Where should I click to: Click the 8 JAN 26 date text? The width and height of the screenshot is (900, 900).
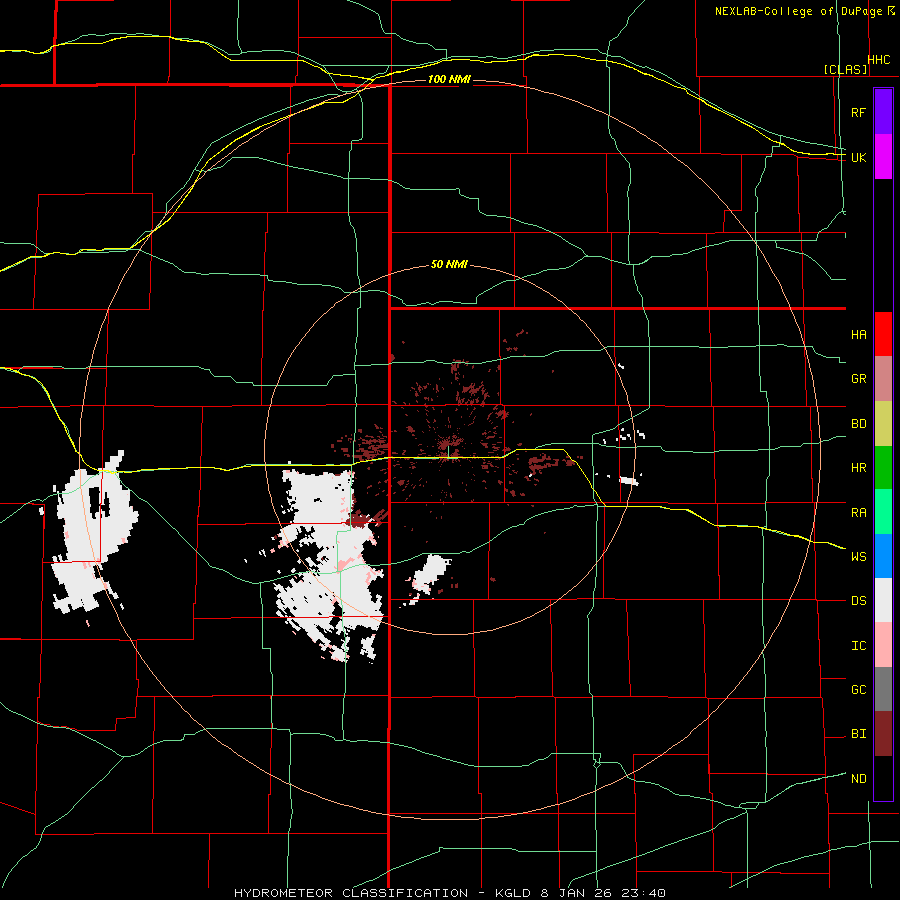(575, 893)
